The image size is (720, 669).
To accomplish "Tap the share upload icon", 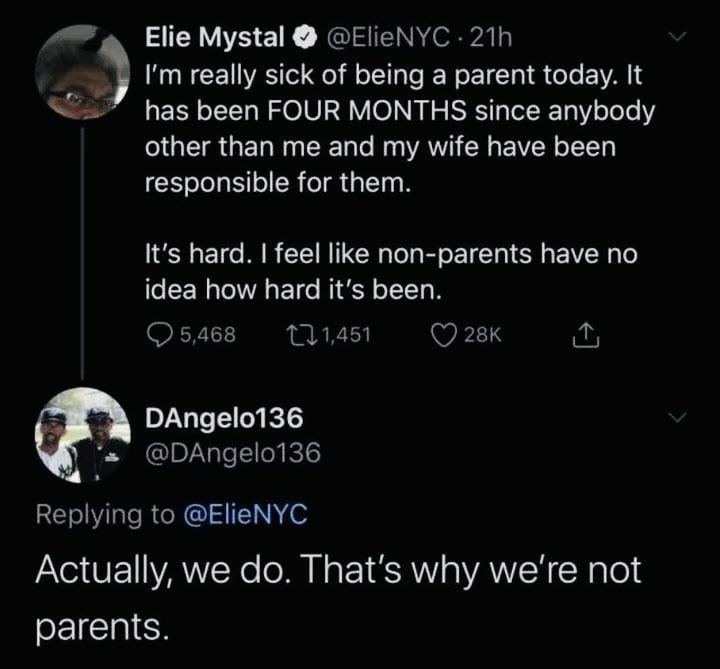I will coord(581,336).
